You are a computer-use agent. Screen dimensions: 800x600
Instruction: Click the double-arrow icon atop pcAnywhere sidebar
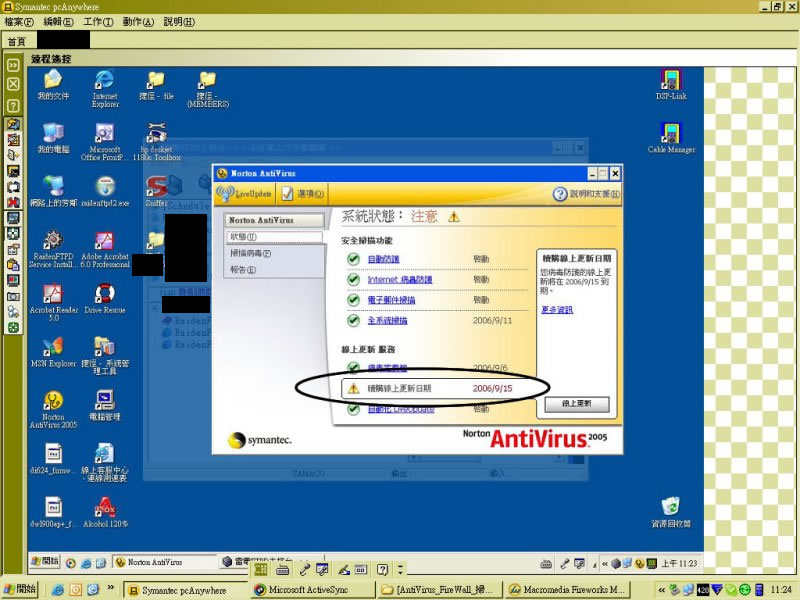(x=13, y=65)
